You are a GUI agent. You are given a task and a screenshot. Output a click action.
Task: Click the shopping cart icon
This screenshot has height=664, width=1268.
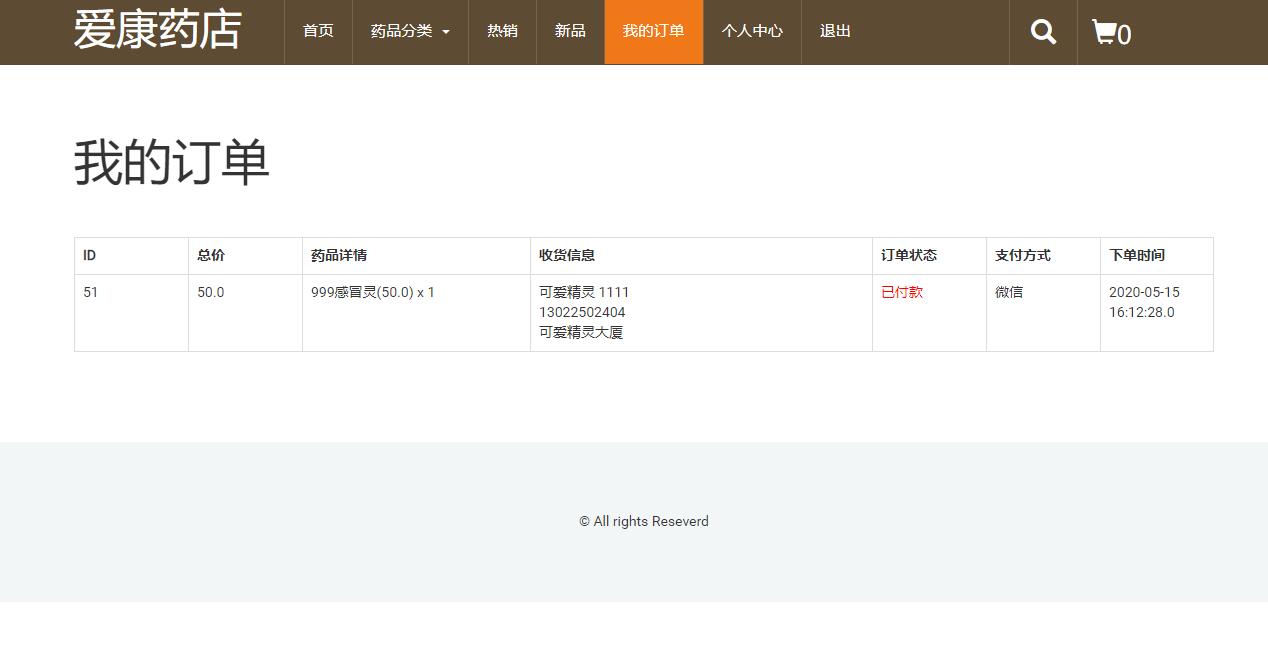1105,32
